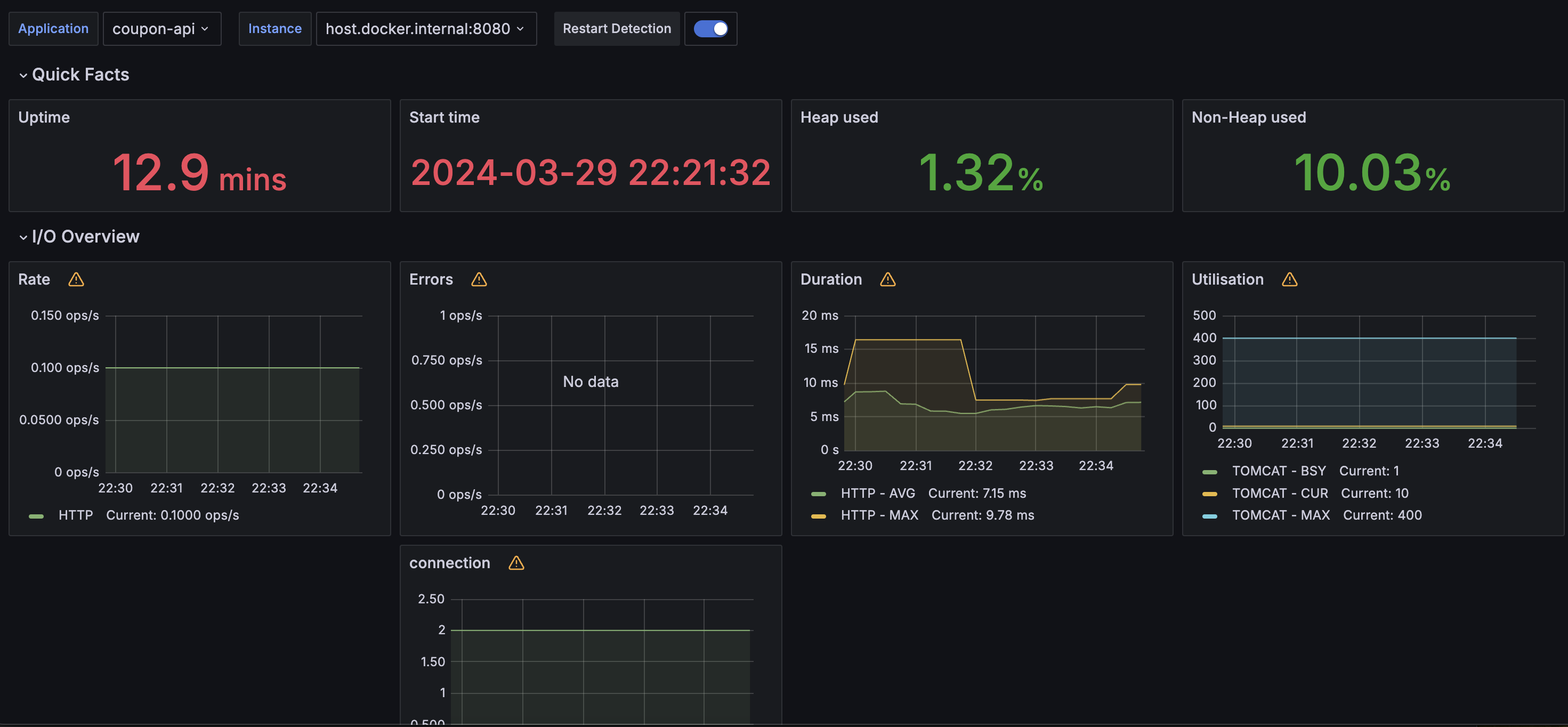Click HTTP - MAX yellow legend swatch

tap(819, 516)
